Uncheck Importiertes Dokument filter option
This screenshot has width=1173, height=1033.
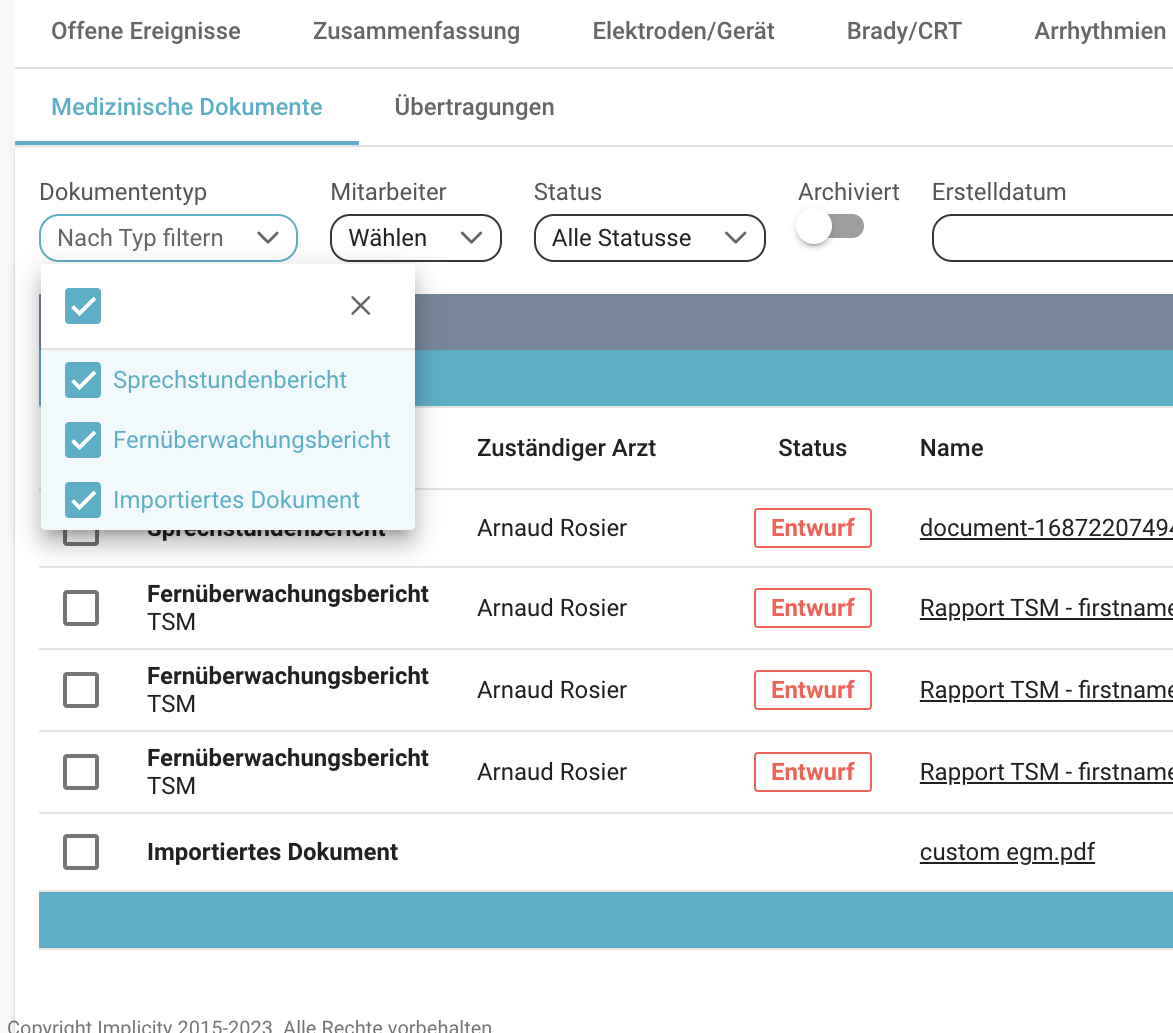(x=83, y=500)
